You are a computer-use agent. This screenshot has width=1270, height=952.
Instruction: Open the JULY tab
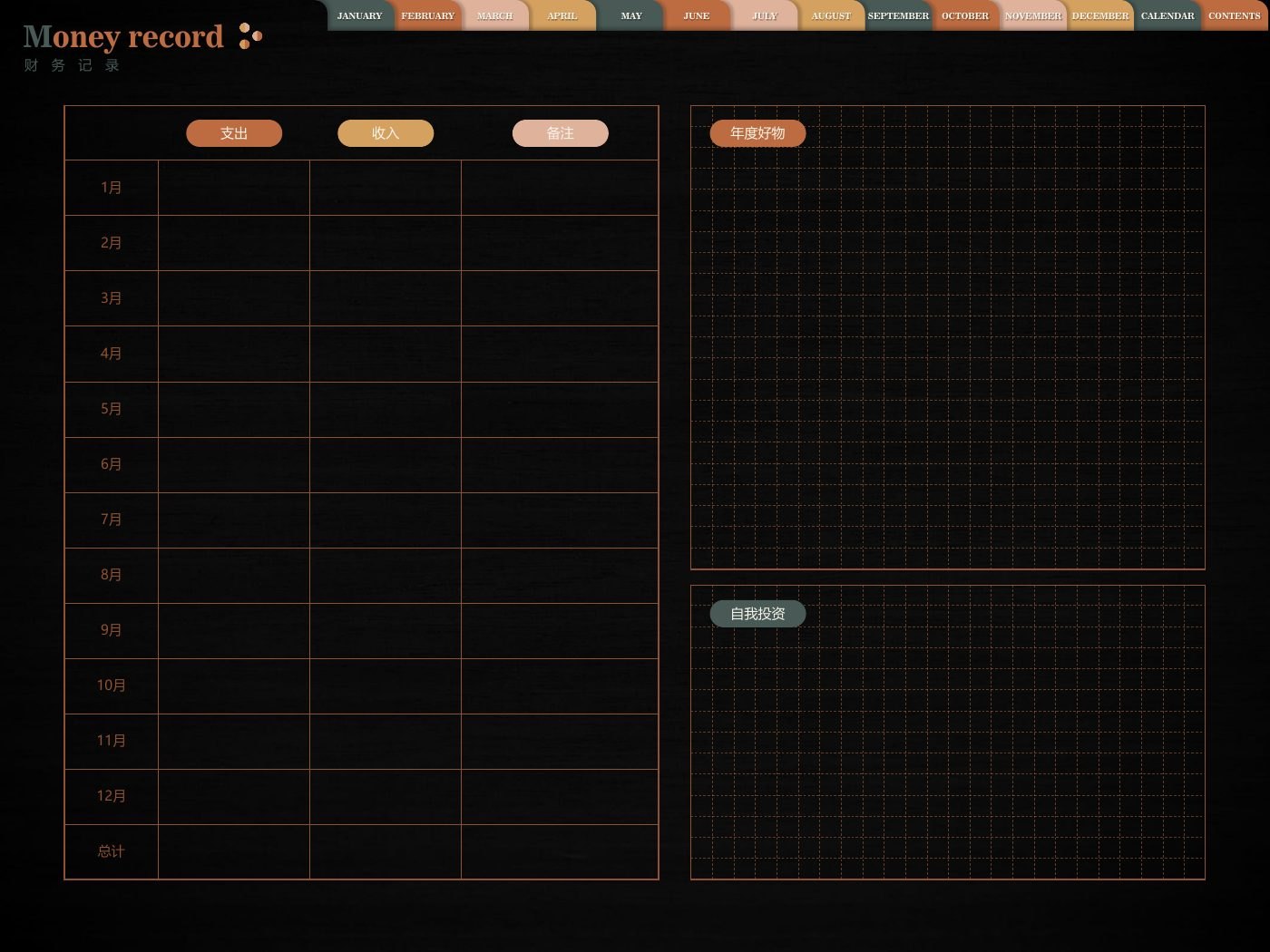pos(765,15)
